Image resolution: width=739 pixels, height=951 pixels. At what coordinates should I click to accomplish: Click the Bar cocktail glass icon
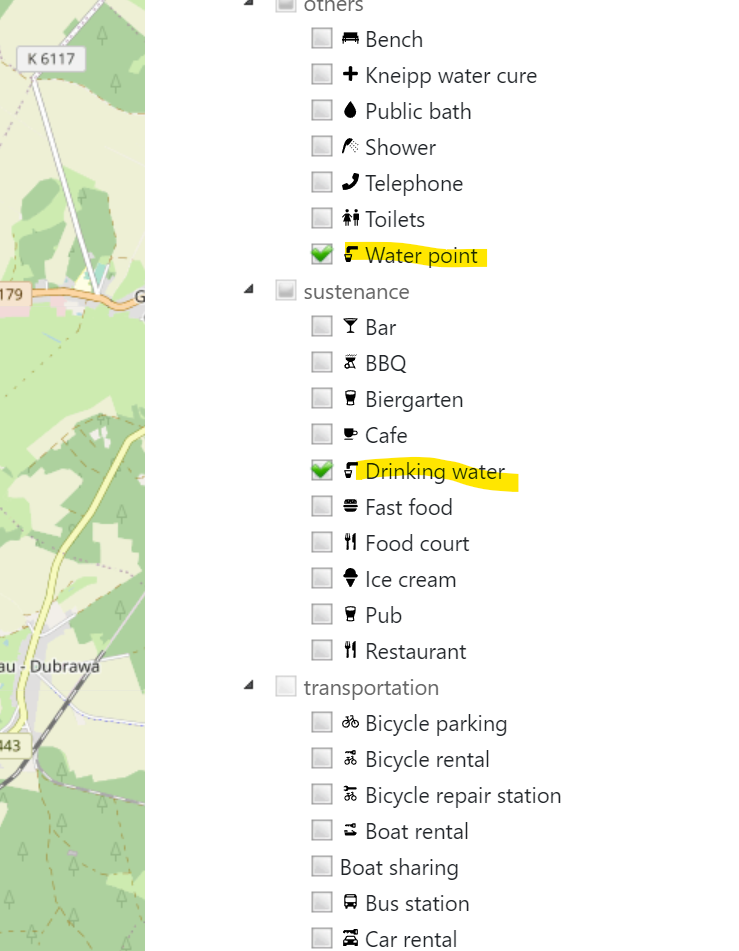click(x=350, y=327)
